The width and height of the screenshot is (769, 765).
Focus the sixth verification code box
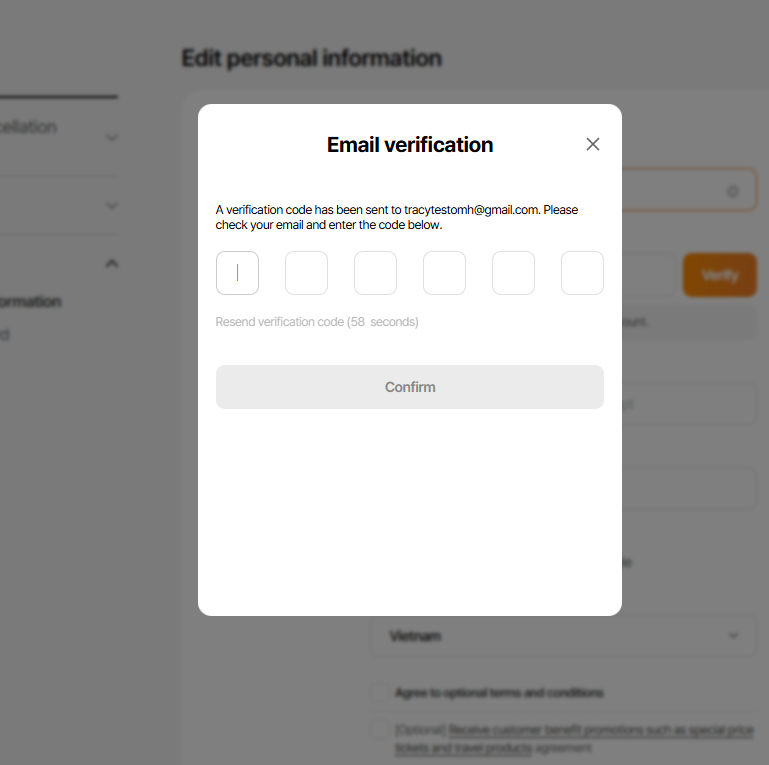click(x=582, y=273)
